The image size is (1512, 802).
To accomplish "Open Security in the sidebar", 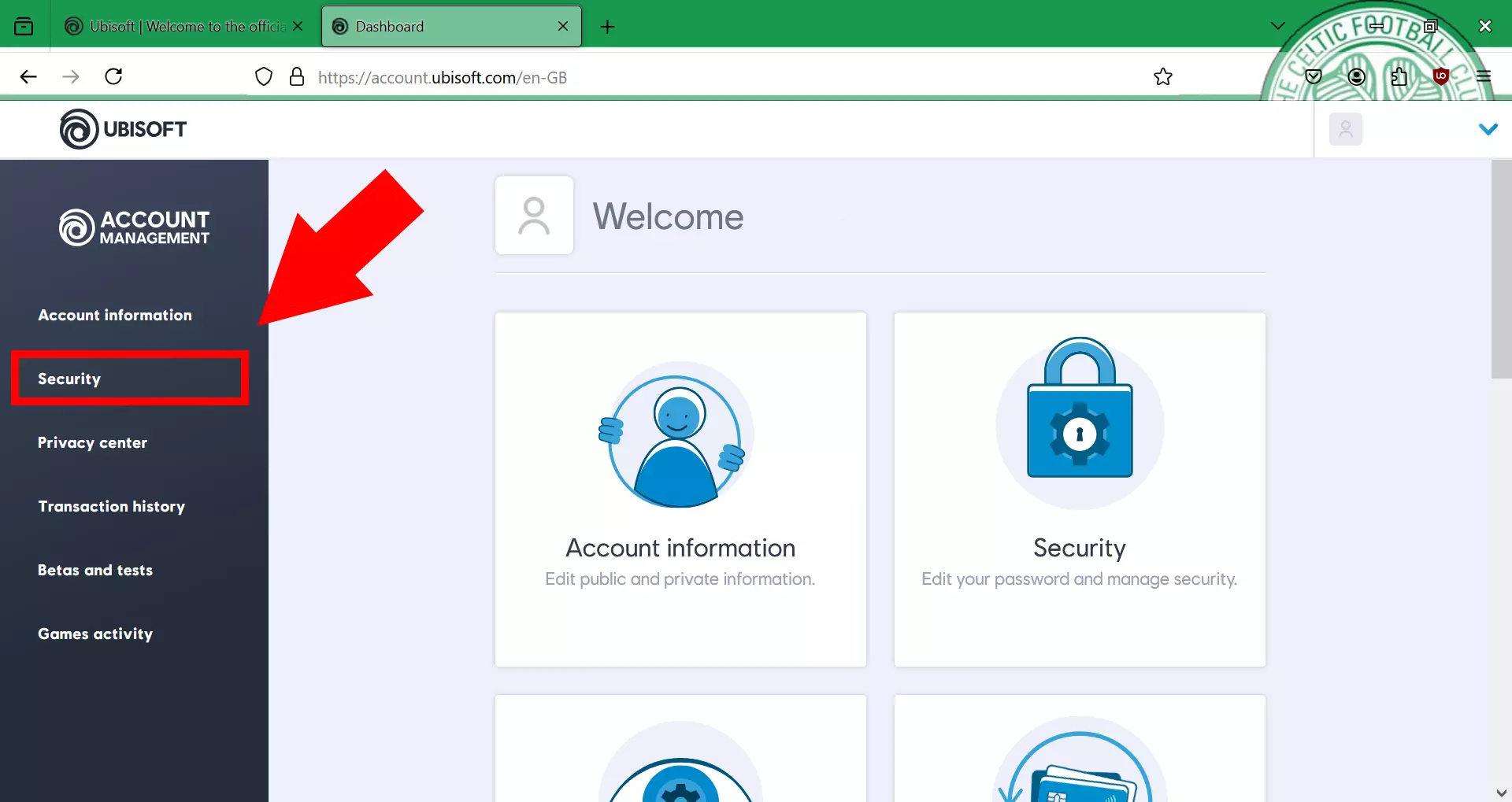I will coord(69,379).
